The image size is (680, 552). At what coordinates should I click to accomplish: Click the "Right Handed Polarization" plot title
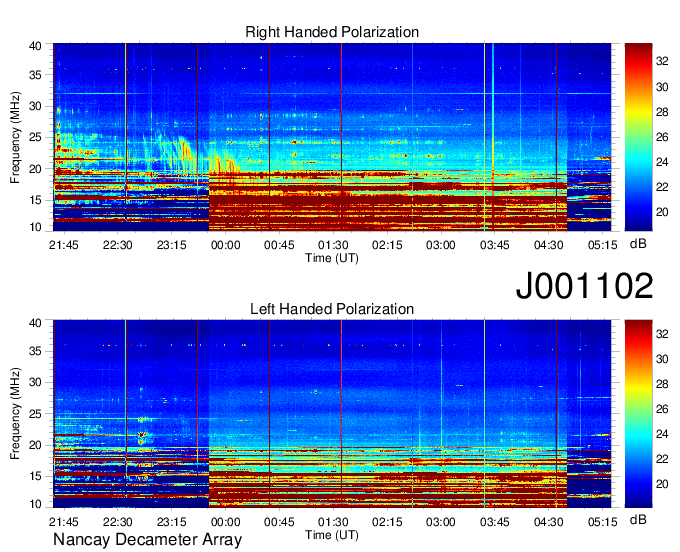click(x=332, y=32)
